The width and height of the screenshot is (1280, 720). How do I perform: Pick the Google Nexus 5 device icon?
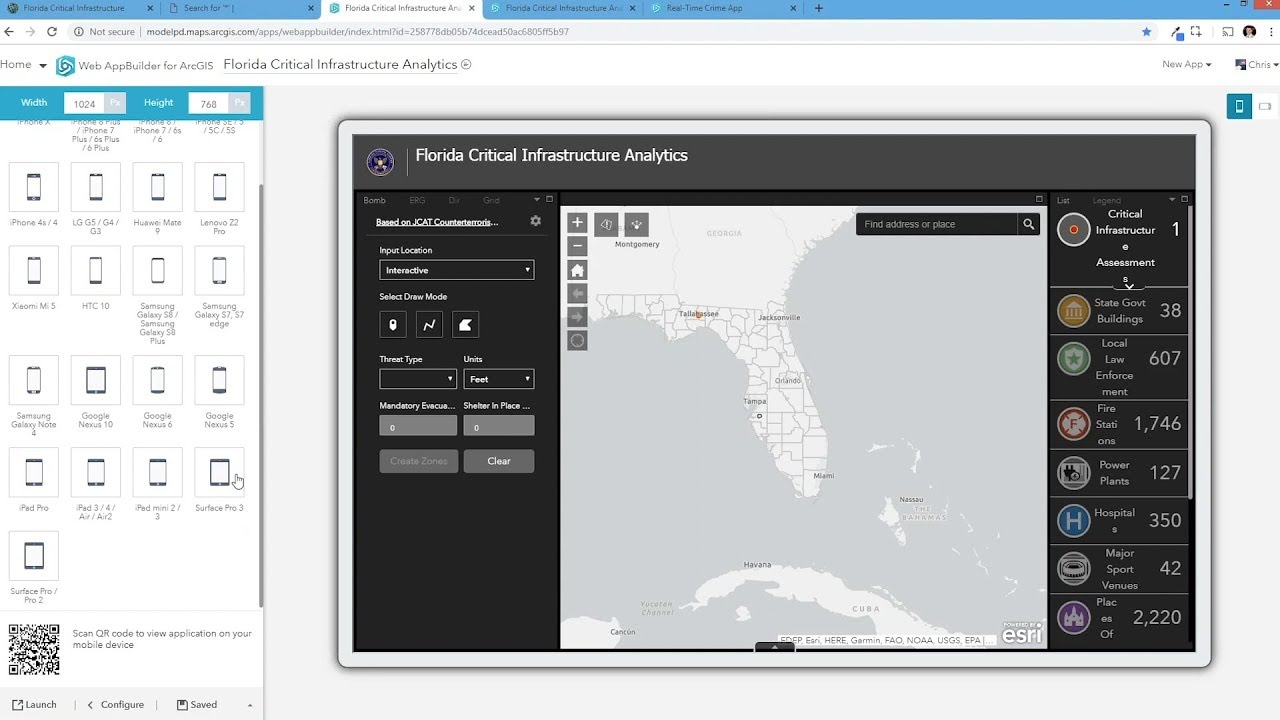click(220, 380)
